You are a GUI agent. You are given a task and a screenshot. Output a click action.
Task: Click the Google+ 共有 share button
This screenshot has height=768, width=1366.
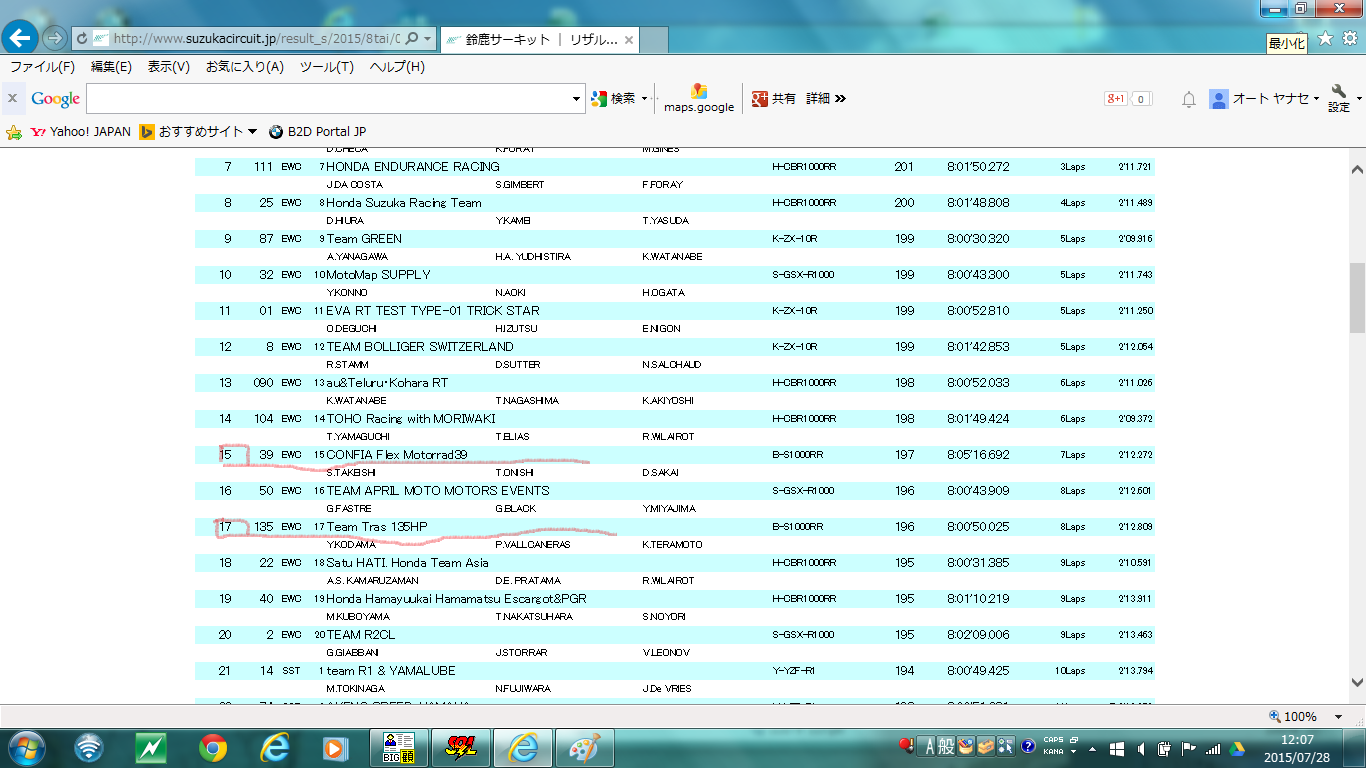774,98
